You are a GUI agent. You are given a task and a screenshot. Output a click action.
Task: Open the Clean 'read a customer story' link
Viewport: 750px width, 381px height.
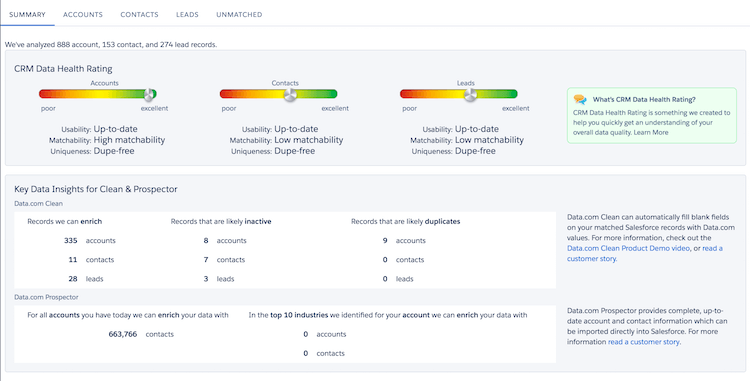645,253
